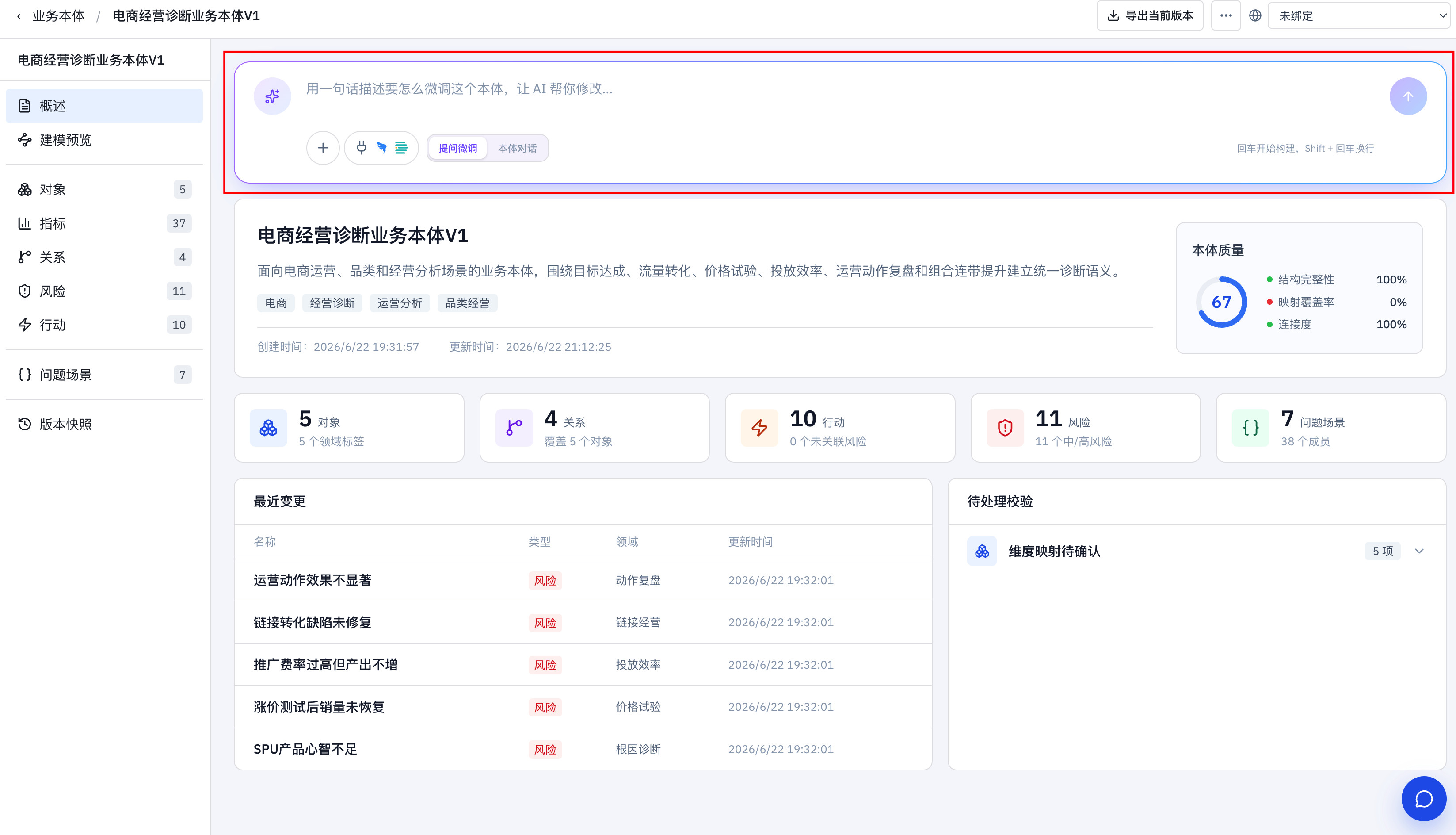Click the green lines document icon
The width and height of the screenshot is (1456, 835).
[x=401, y=148]
